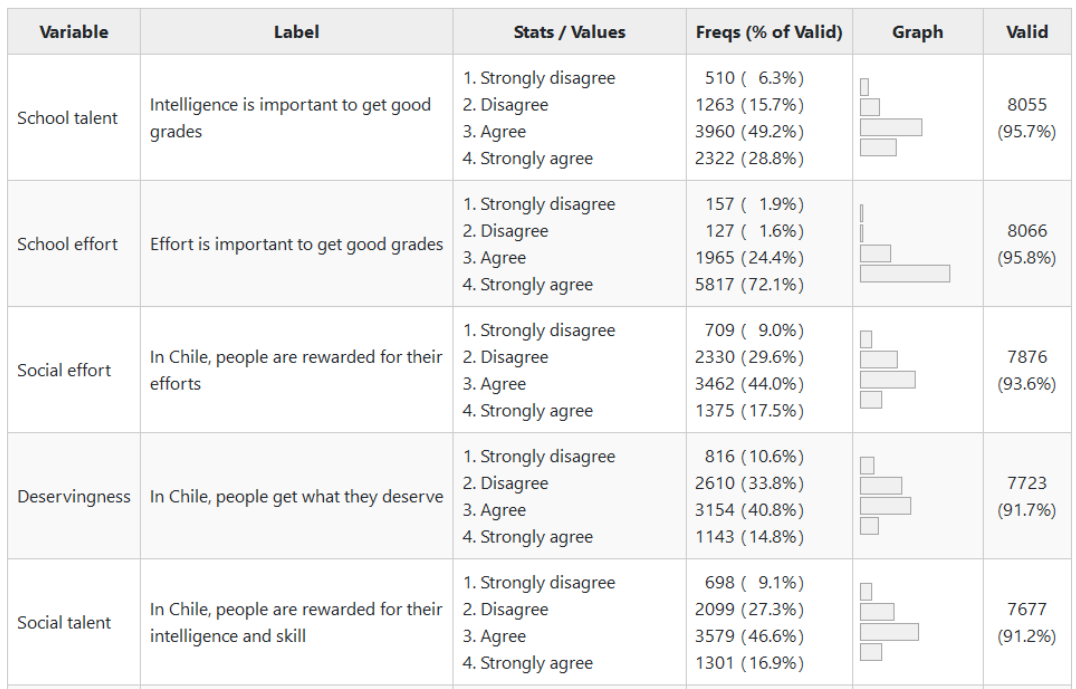Select the Social effort variable cell
This screenshot has height=689, width=1076.
point(64,370)
